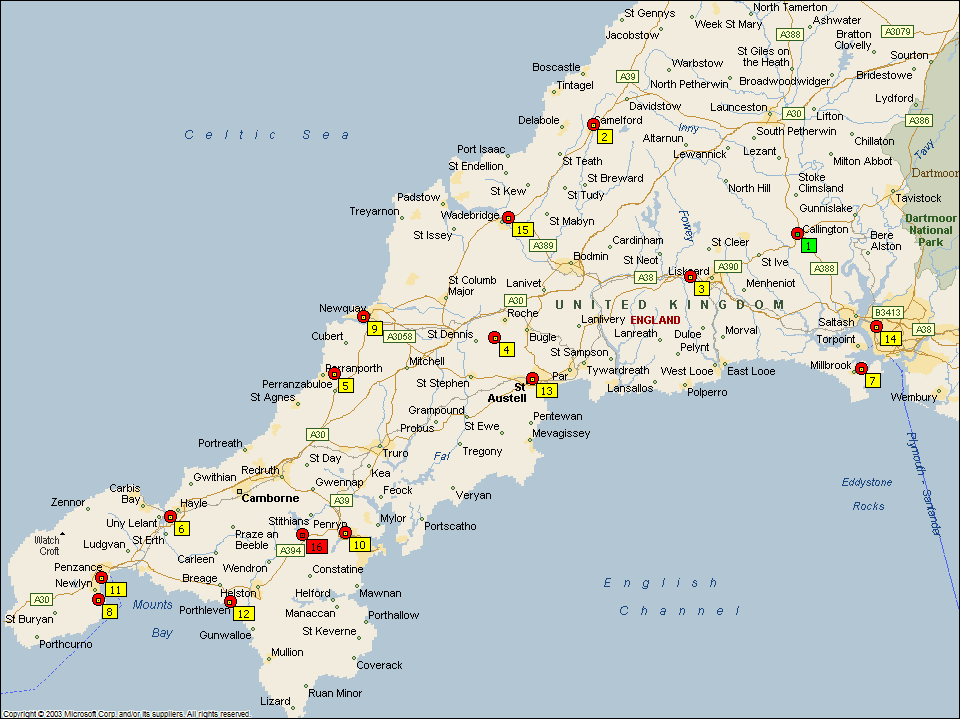Click the red circle marker at Liskeard
Viewport: 960px width, 719px height.
[690, 276]
